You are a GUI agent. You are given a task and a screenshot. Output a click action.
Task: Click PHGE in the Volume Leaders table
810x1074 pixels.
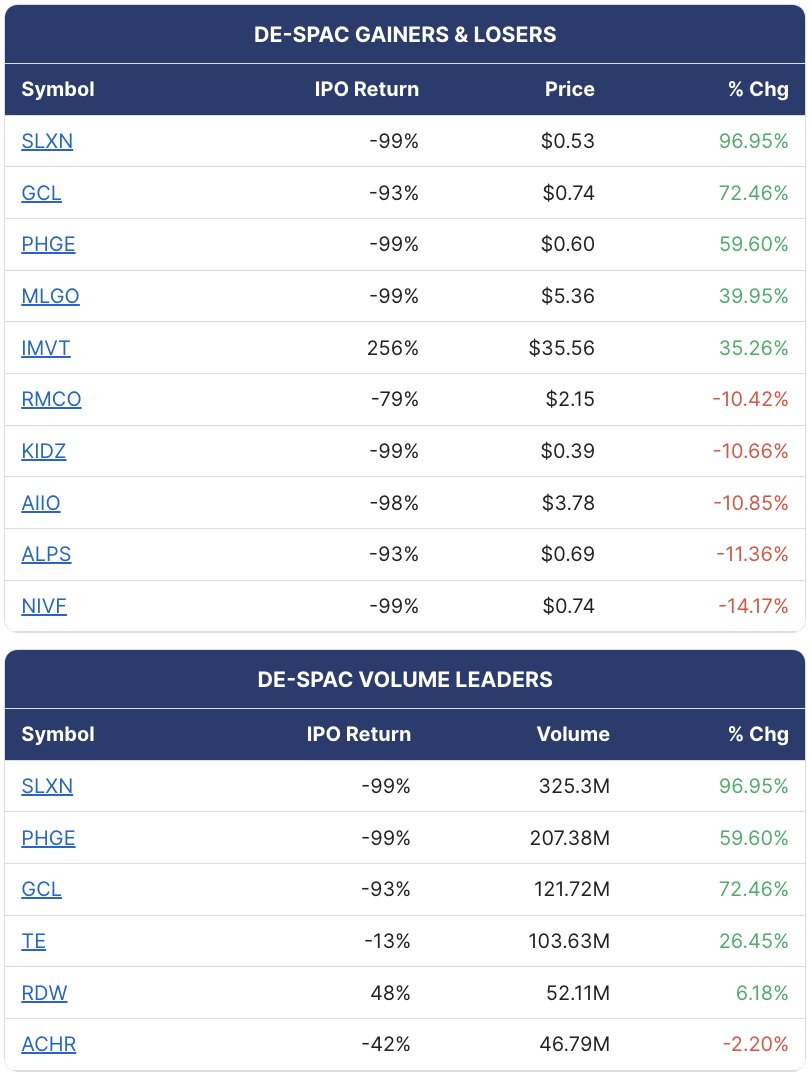click(x=48, y=838)
